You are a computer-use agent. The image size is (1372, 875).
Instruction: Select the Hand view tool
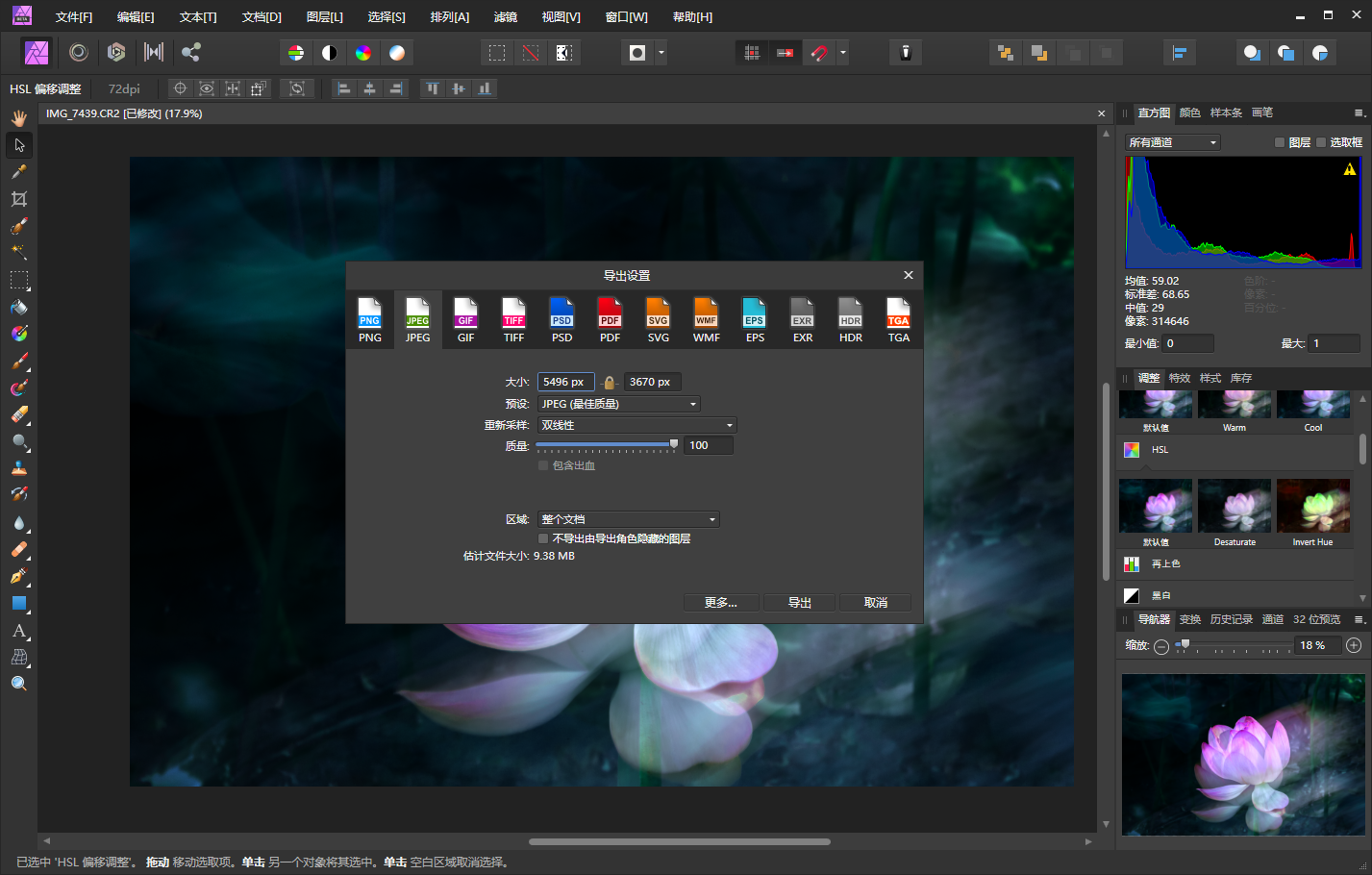19,118
